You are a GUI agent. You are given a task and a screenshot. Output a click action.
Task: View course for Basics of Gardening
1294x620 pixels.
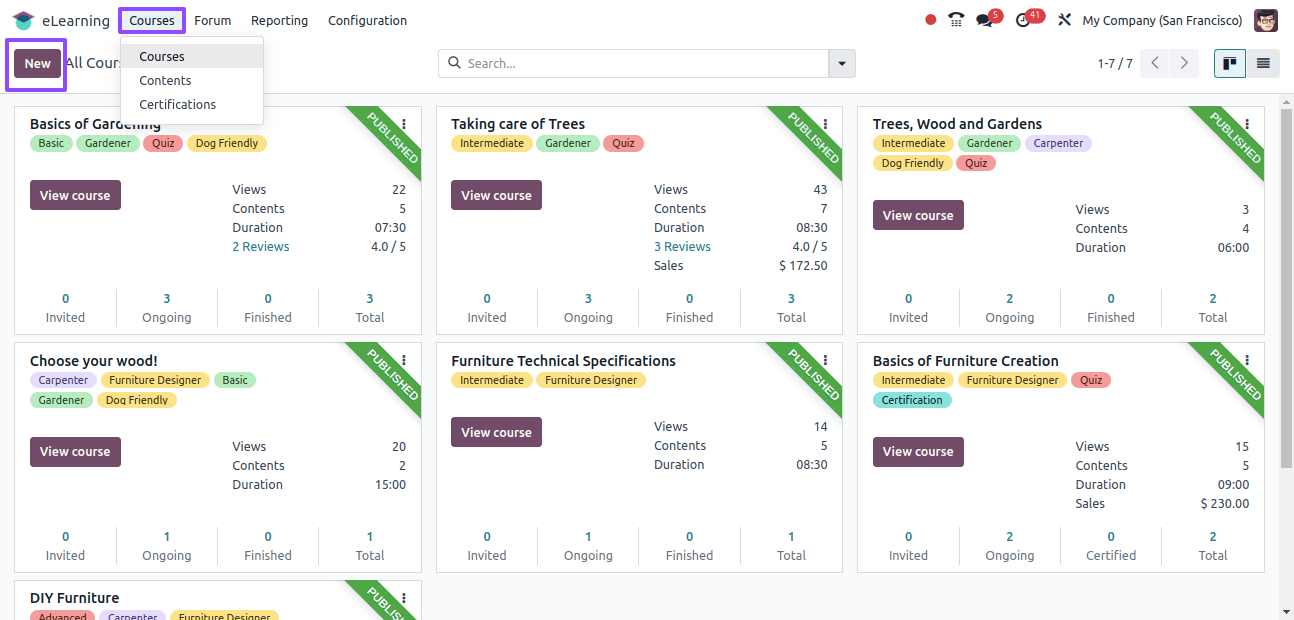[x=75, y=195]
